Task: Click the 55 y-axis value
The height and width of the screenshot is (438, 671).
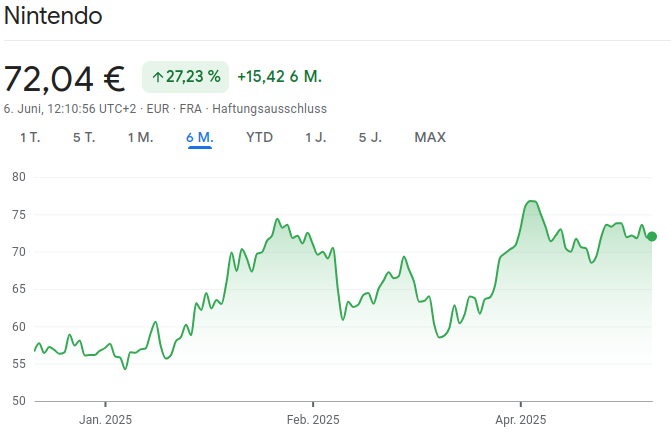Action: [x=19, y=364]
